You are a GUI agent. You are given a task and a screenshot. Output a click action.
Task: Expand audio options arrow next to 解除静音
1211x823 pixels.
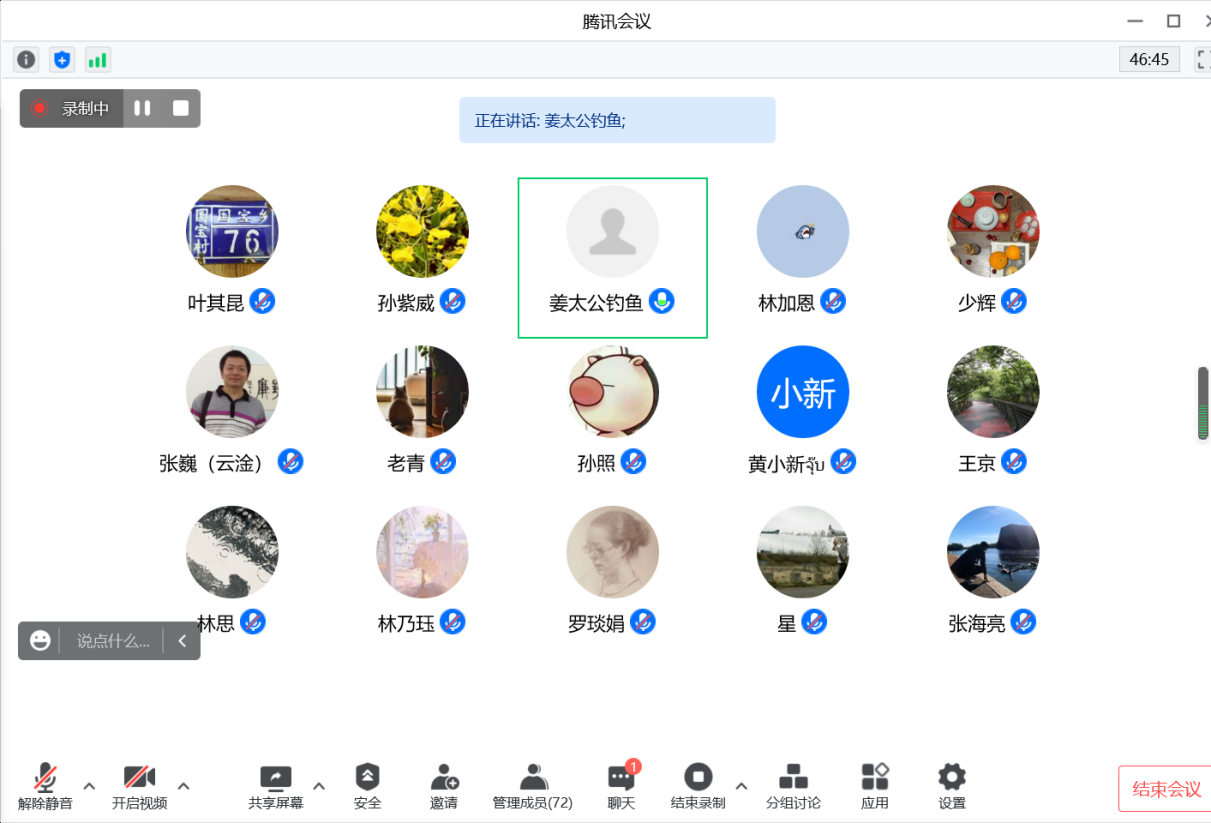(89, 786)
